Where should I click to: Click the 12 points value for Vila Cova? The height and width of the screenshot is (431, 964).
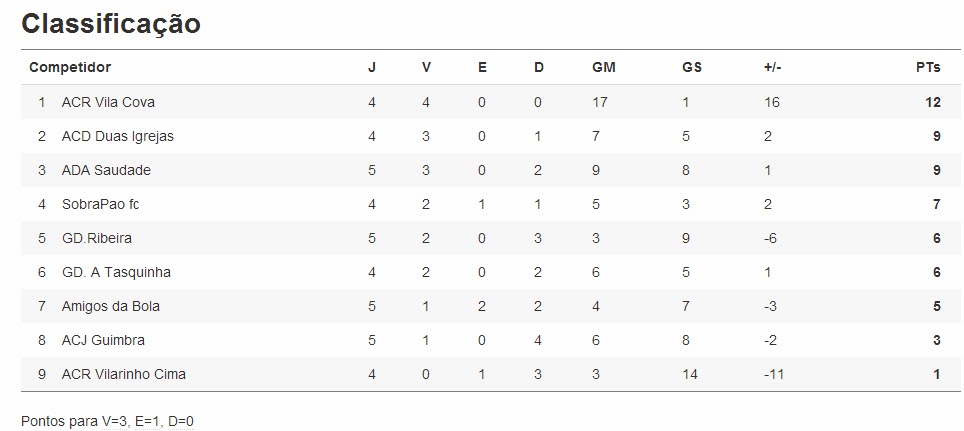pos(933,102)
